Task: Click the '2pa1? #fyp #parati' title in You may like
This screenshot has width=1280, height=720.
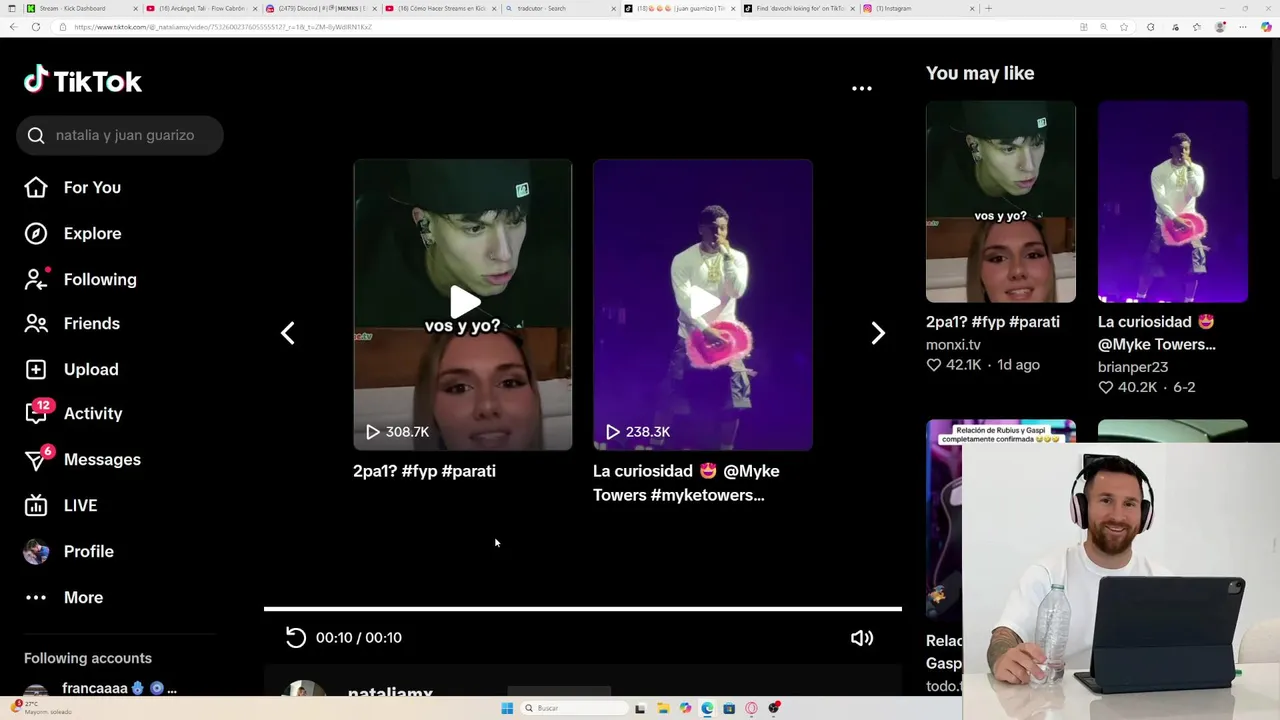Action: coord(993,322)
